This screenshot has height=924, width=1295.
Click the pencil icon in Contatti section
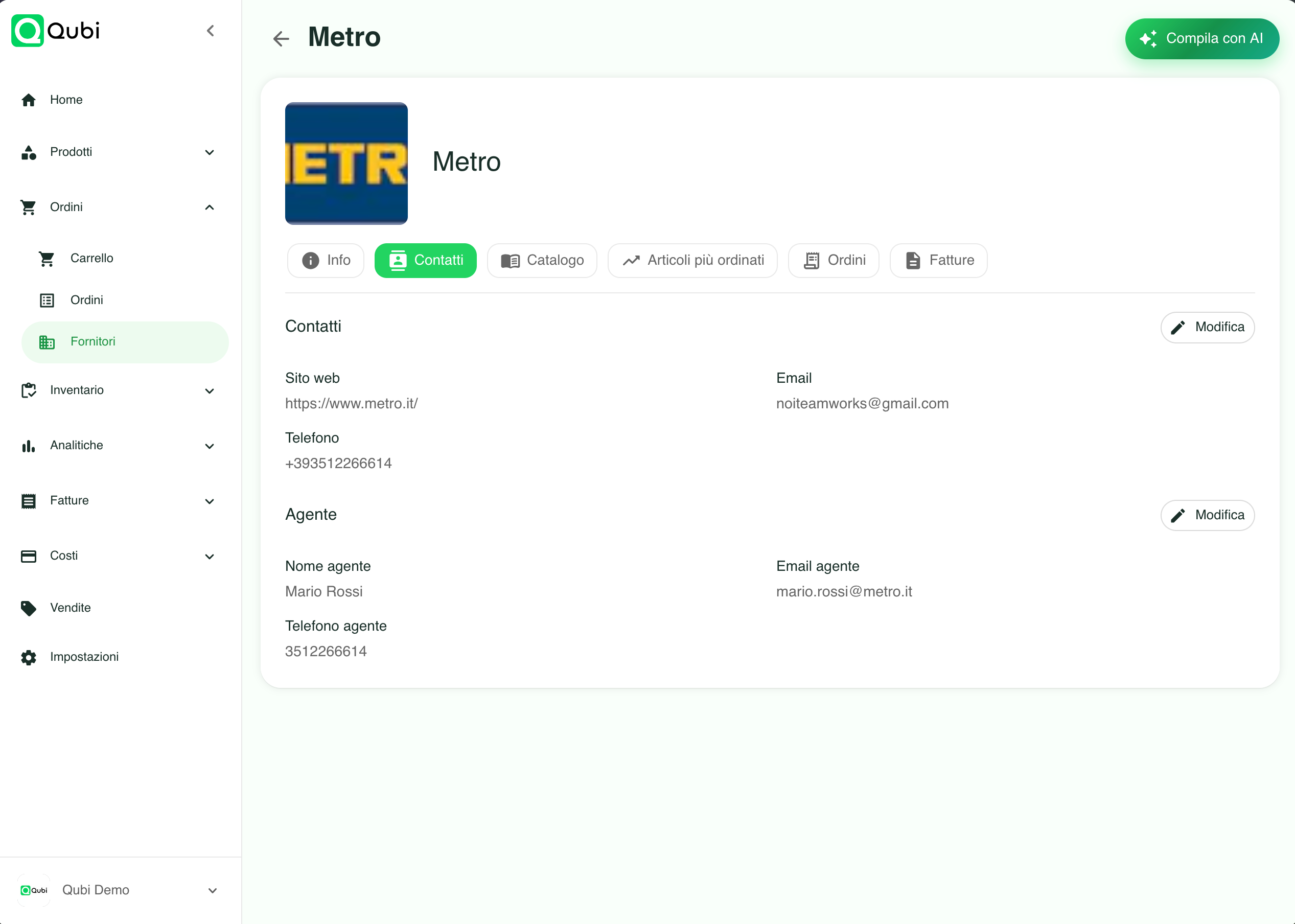click(x=1178, y=327)
